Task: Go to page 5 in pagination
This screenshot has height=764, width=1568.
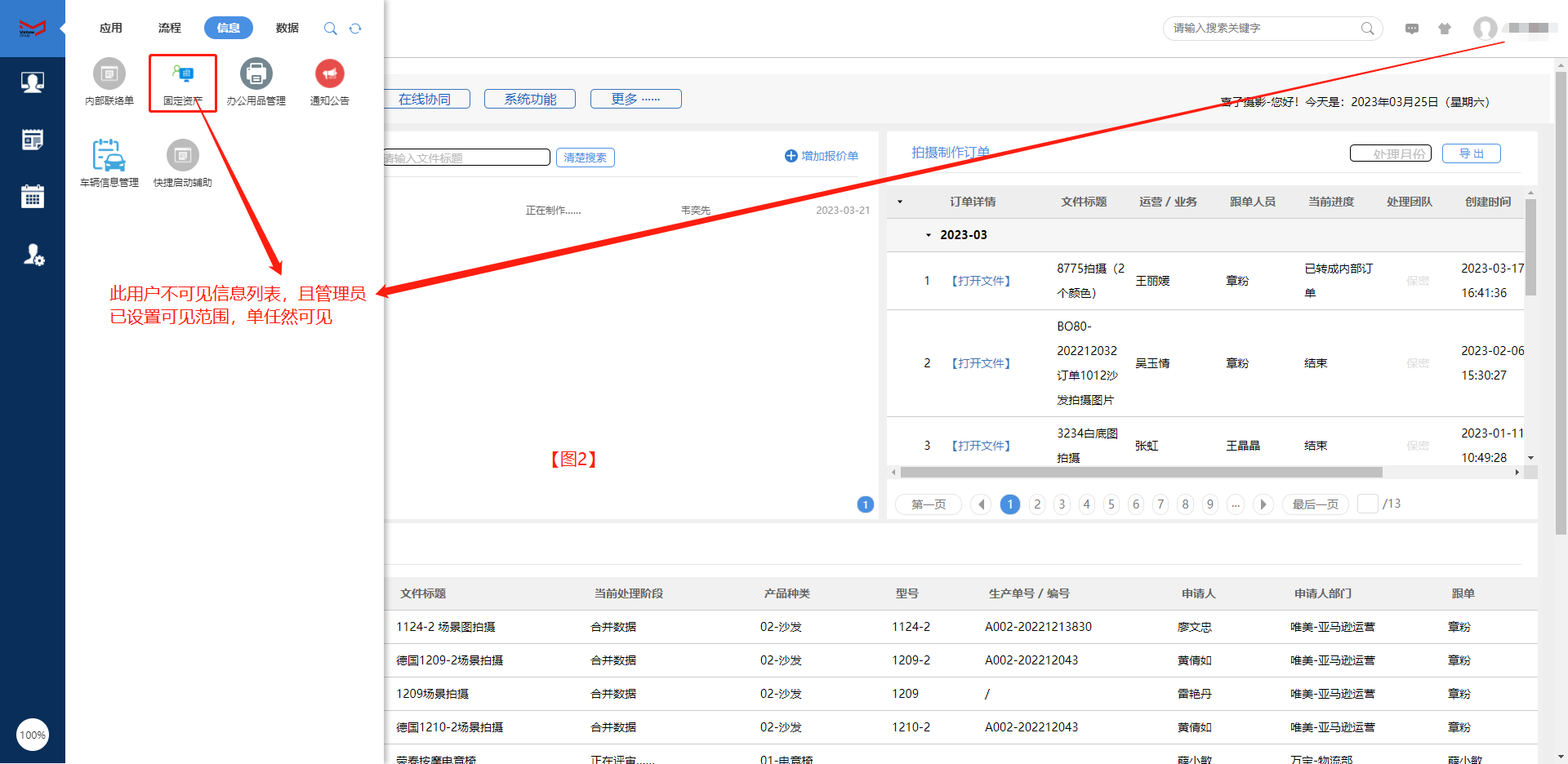Action: (x=1111, y=504)
